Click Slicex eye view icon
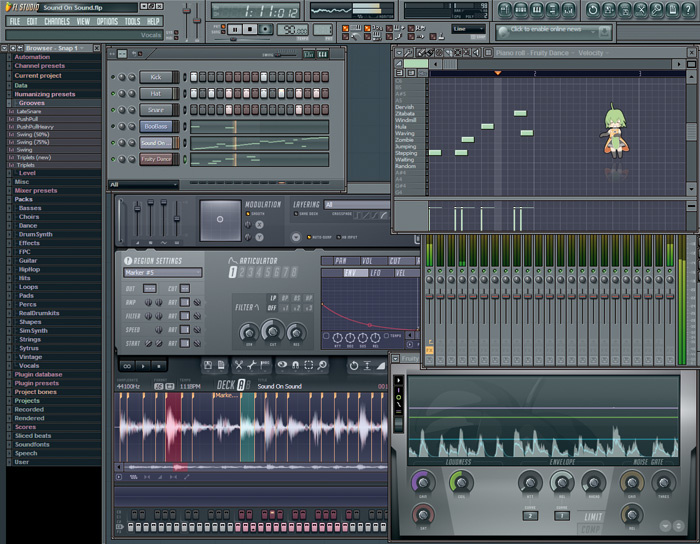This screenshot has width=700, height=544. tap(282, 365)
